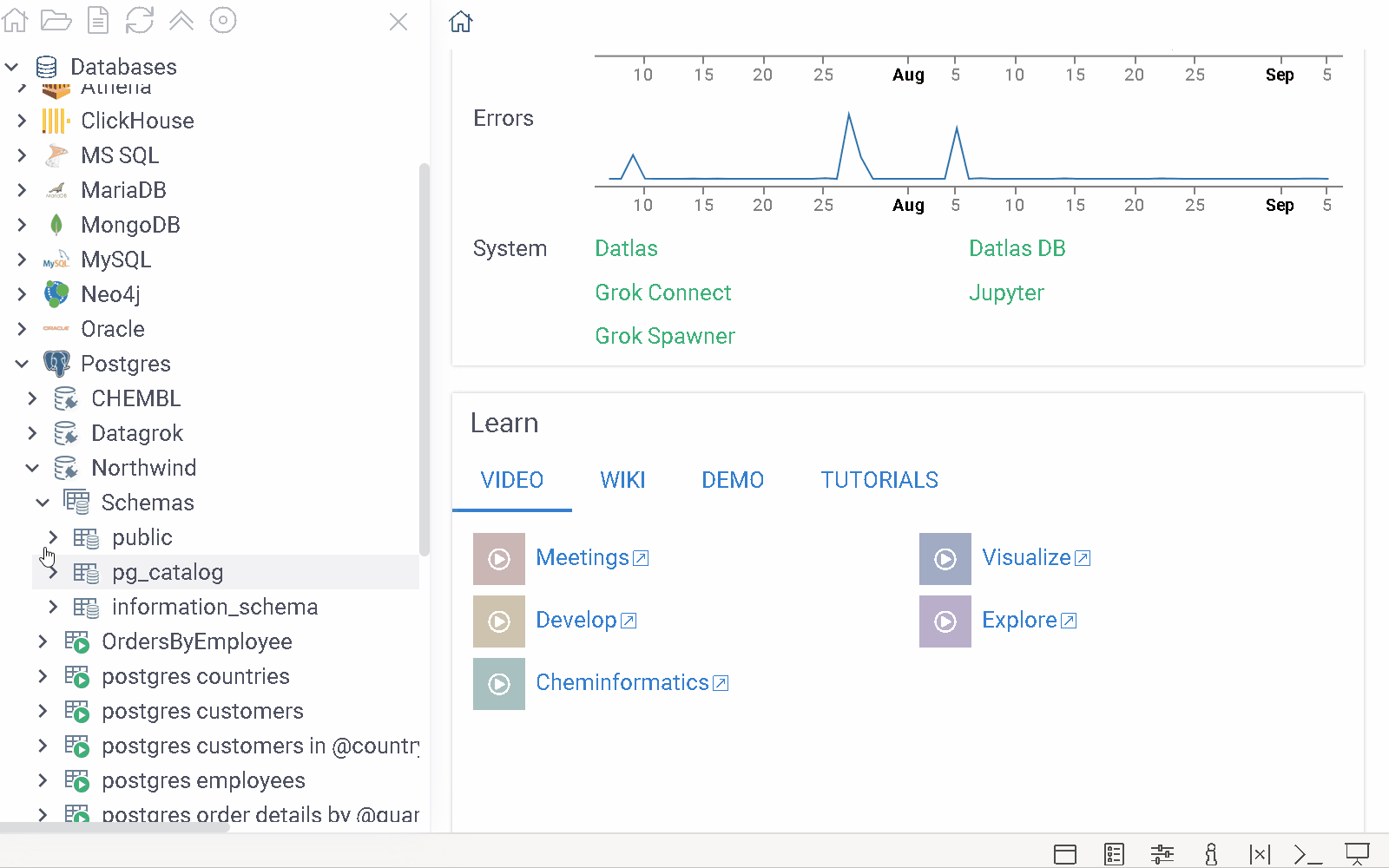The image size is (1389, 868).
Task: Toggle the variables |x| icon in status bar
Action: pos(1260,854)
